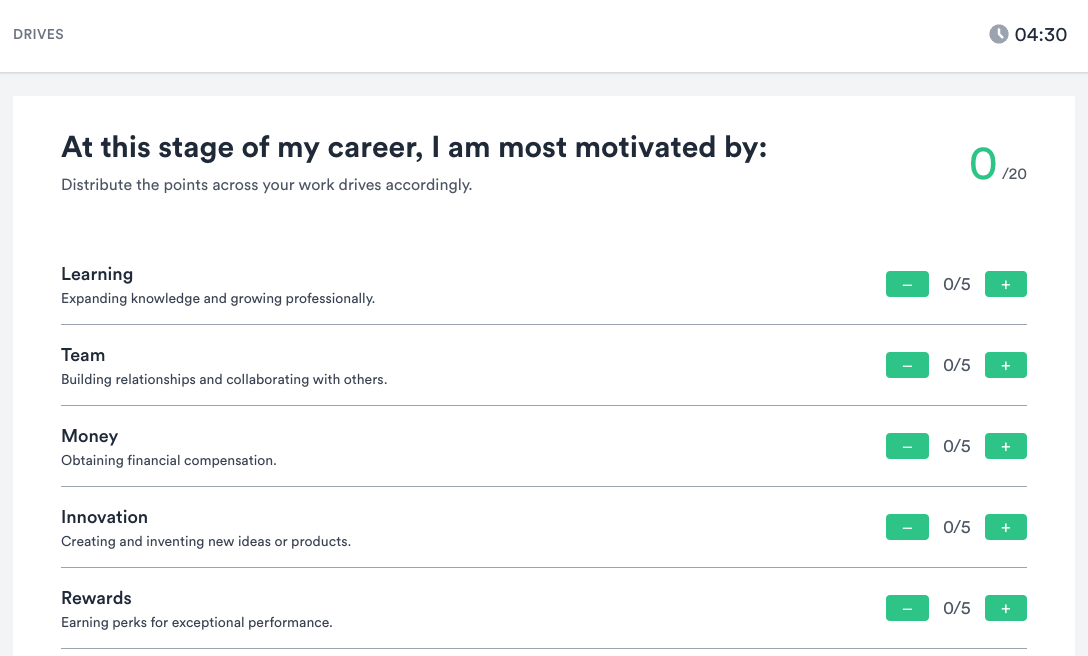Subtract a point from Money drive
1088x656 pixels.
coord(907,446)
